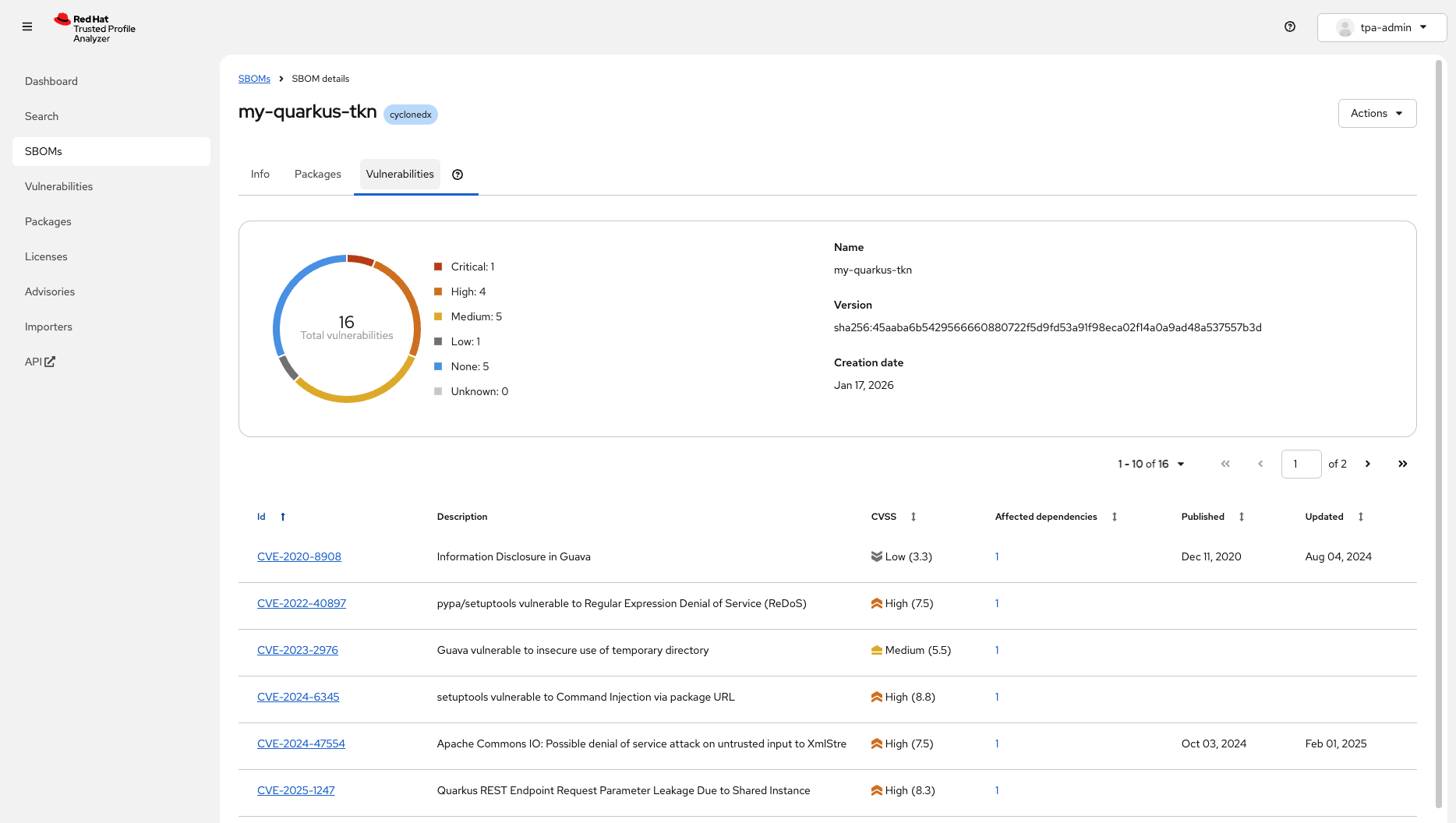
Task: Switch to the Packages tab
Action: [x=317, y=174]
